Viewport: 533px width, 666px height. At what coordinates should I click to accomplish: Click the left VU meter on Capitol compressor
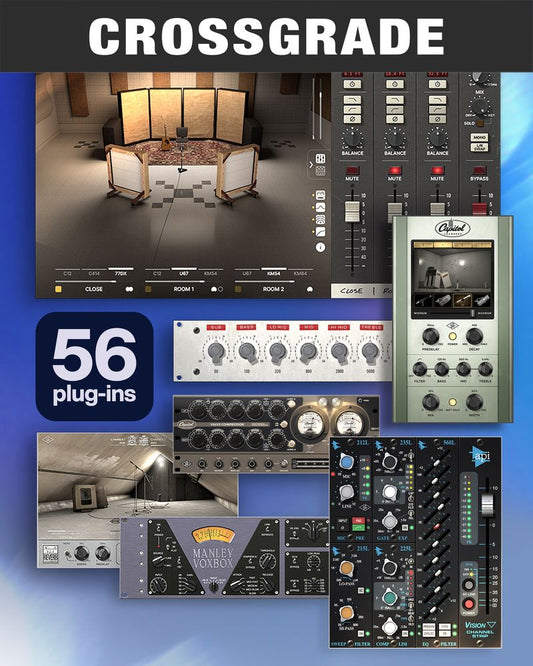coord(309,423)
